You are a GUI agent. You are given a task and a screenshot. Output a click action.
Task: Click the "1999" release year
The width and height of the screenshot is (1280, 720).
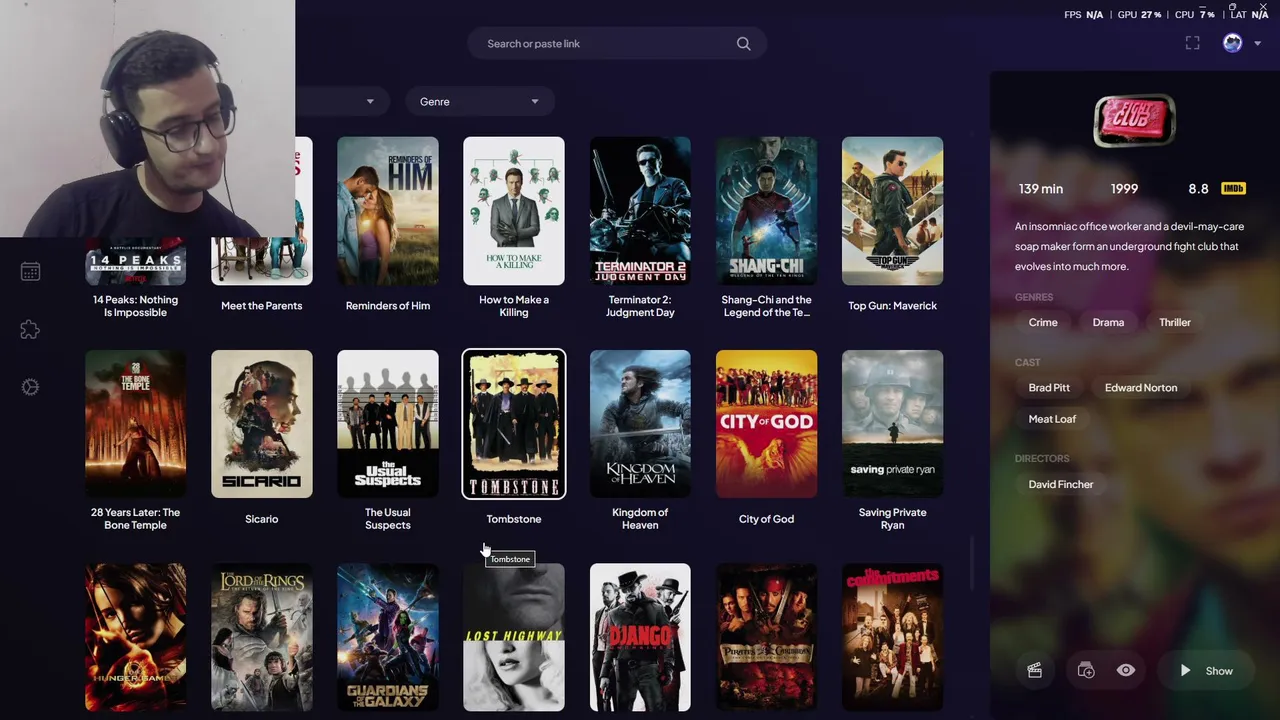tap(1124, 189)
